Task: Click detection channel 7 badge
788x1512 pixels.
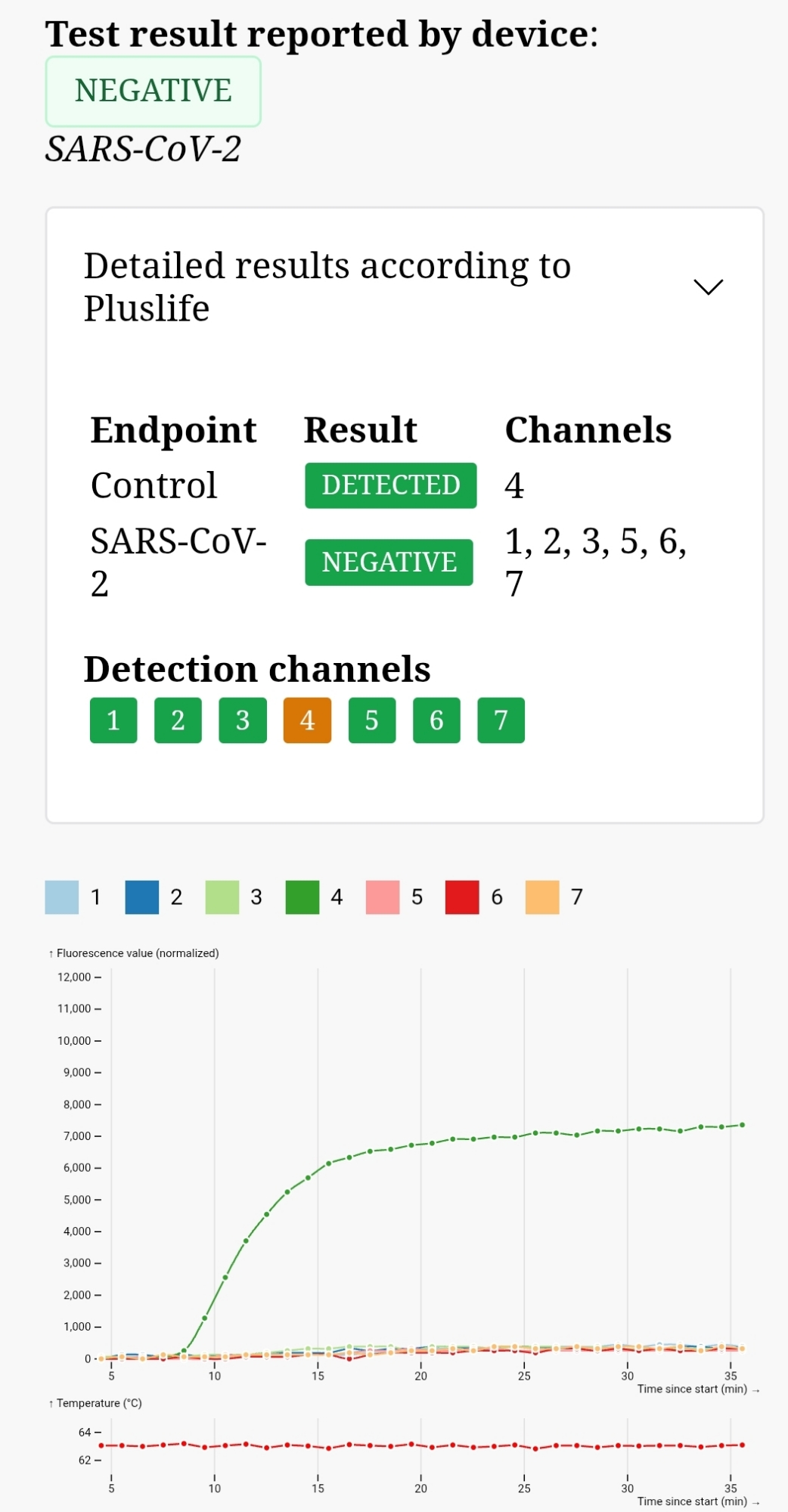Action: coord(501,720)
